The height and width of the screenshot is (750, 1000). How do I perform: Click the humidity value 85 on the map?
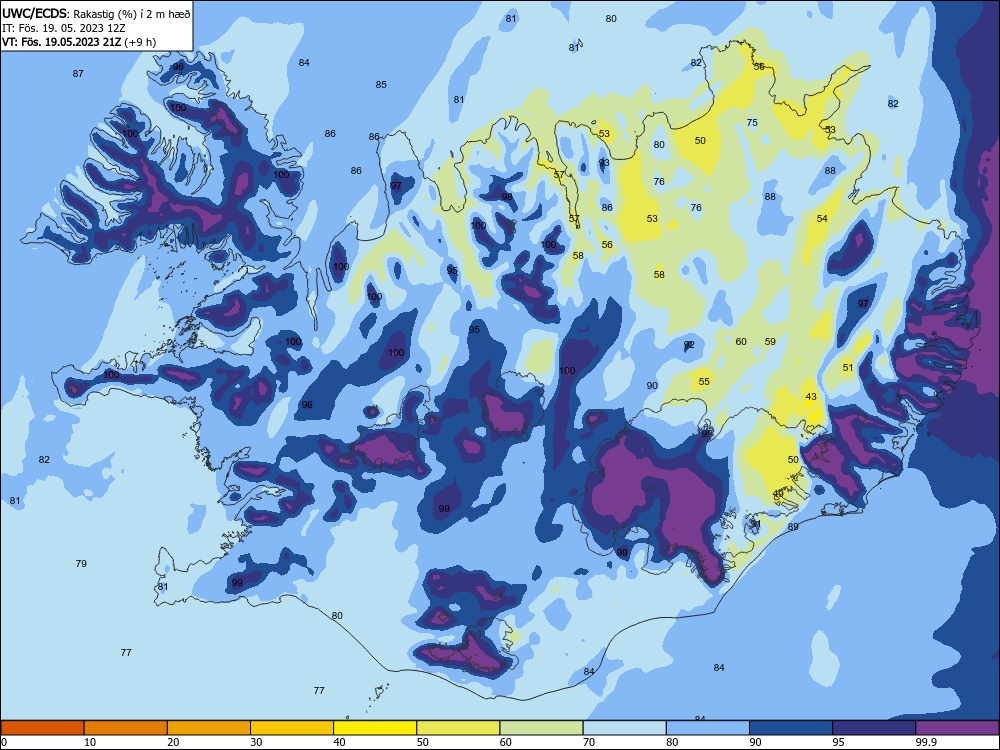coord(381,84)
